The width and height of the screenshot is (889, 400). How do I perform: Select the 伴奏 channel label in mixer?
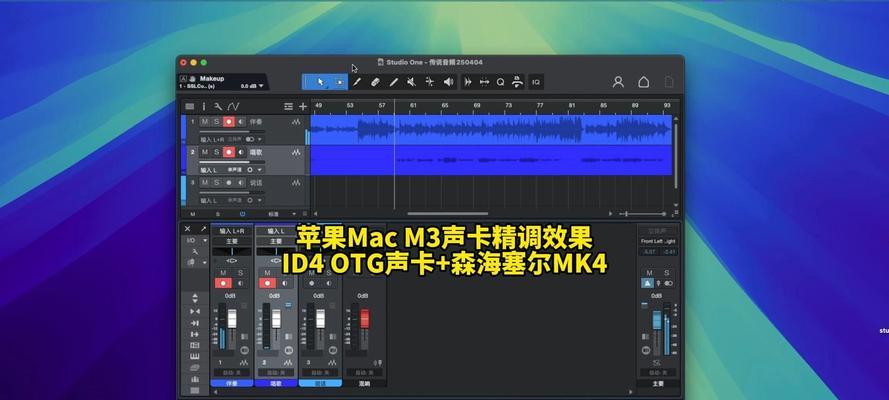[232, 384]
